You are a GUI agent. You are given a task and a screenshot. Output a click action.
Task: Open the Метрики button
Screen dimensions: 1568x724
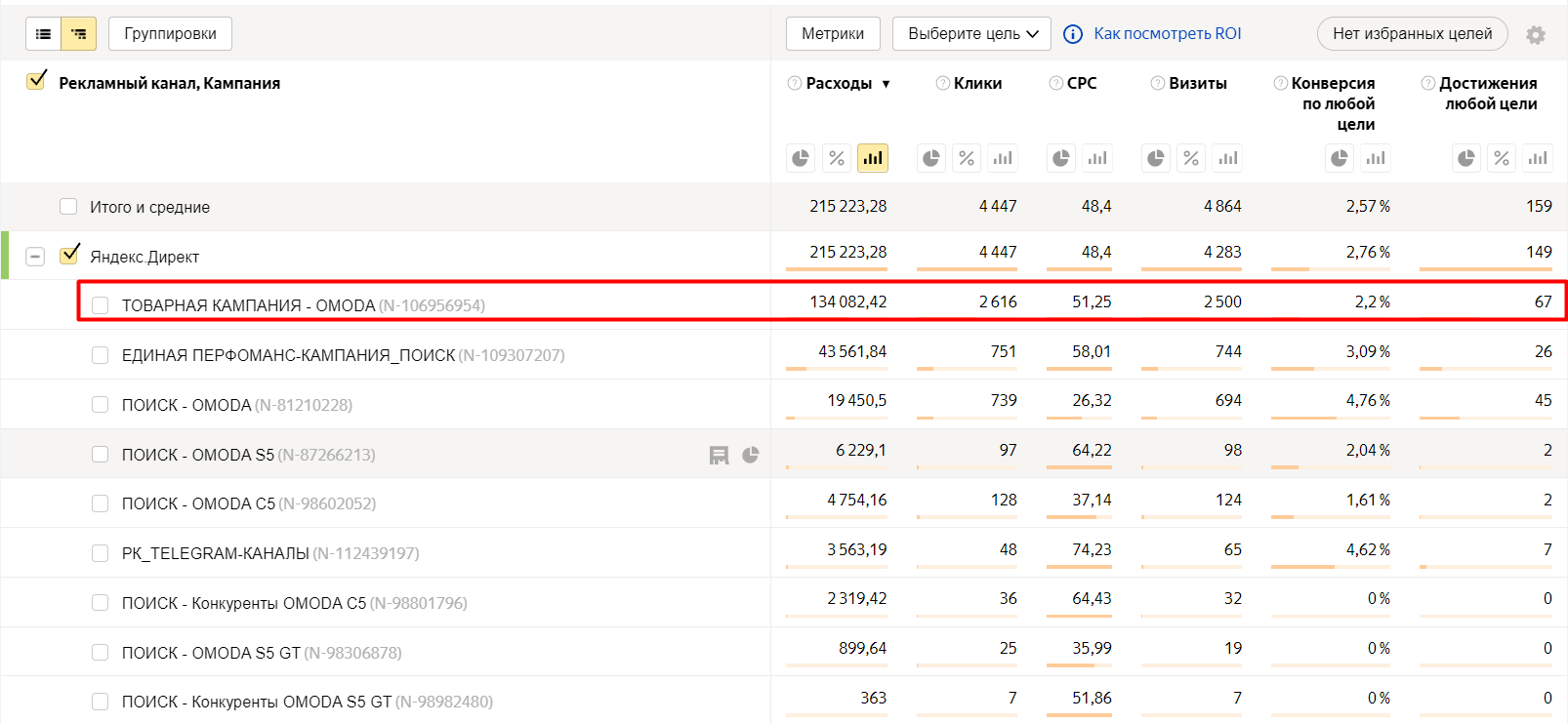[x=833, y=34]
